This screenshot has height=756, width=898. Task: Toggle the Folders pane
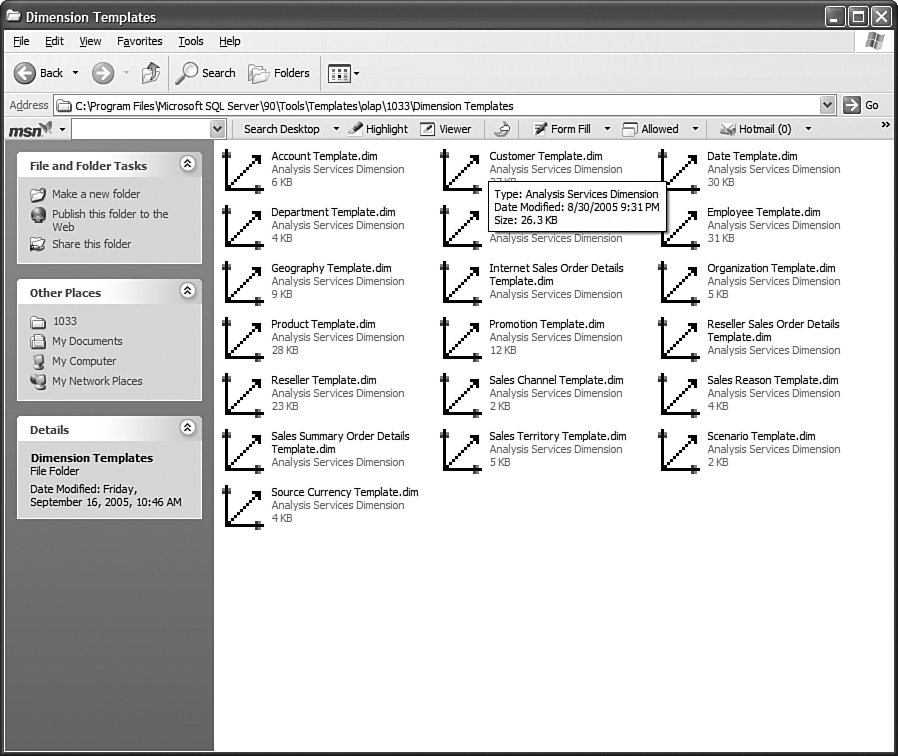tap(279, 73)
